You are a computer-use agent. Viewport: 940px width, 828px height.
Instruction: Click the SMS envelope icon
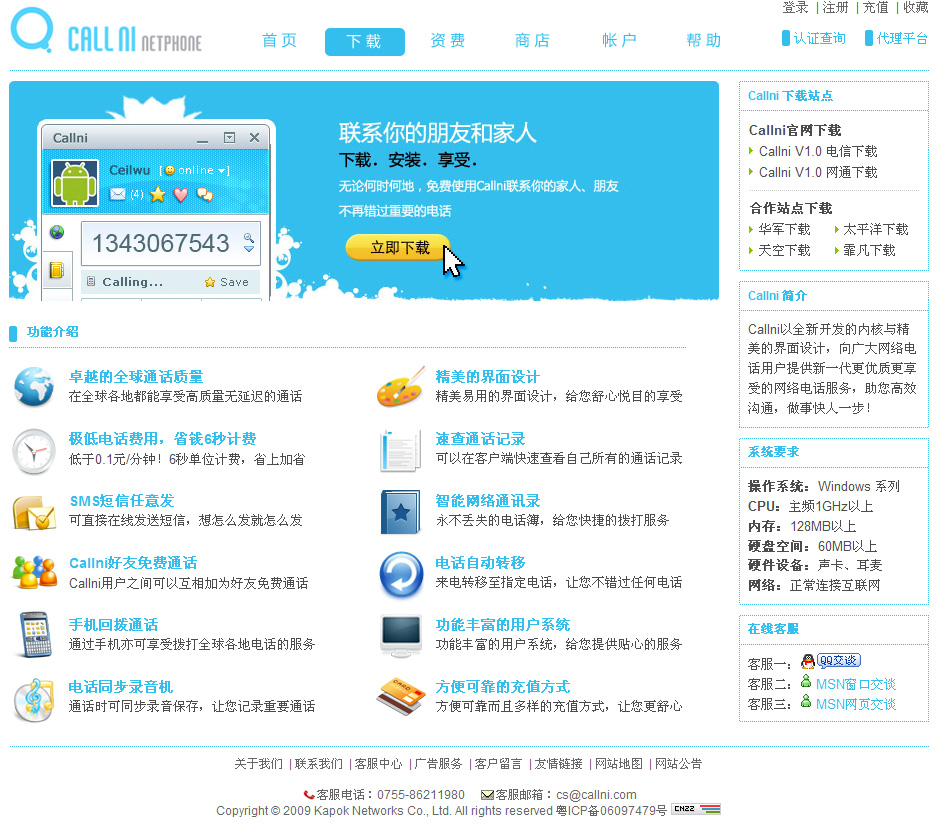[34, 513]
